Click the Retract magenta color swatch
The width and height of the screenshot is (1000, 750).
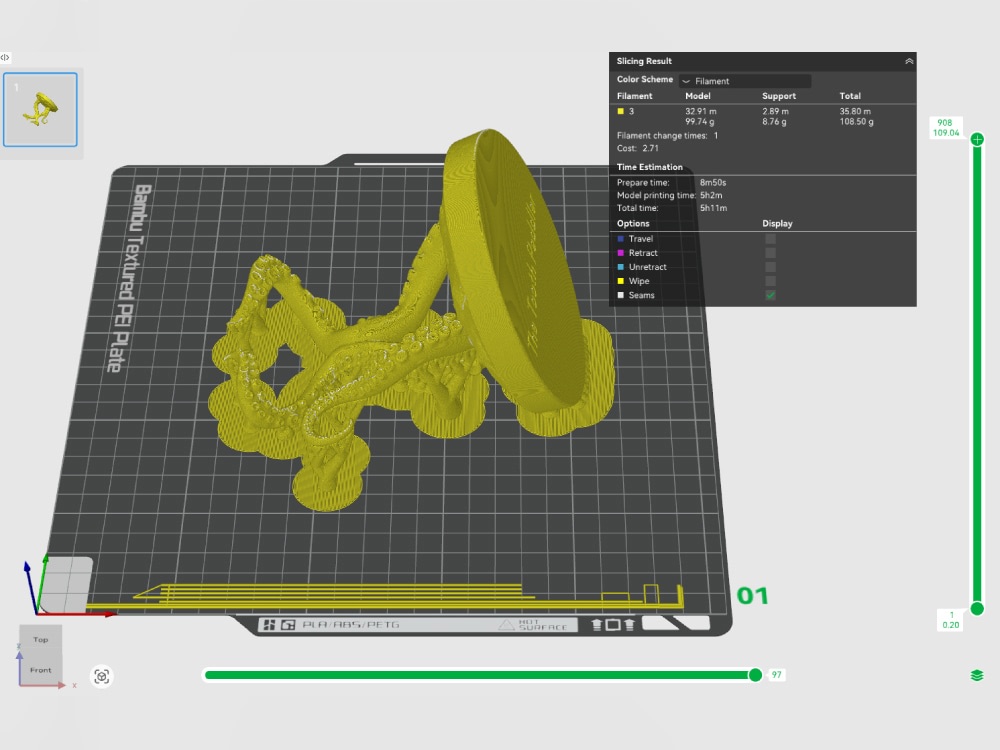point(621,253)
